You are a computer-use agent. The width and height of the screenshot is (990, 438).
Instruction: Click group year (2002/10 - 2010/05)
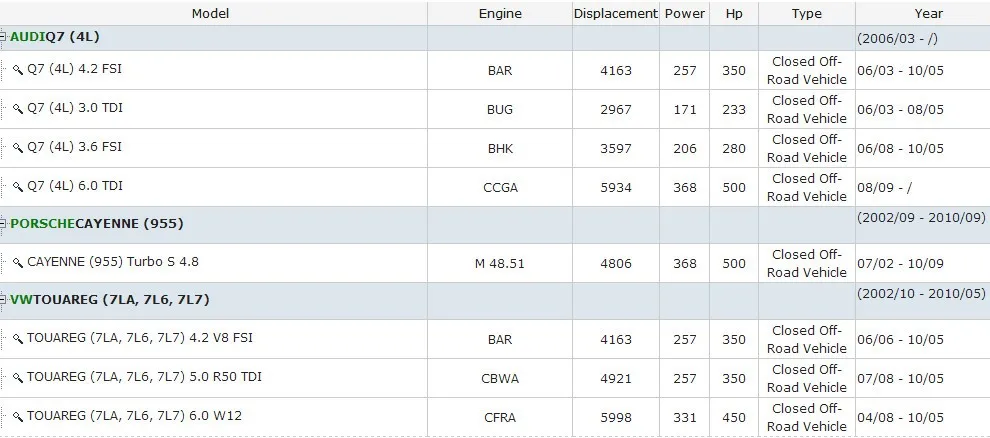(x=921, y=293)
